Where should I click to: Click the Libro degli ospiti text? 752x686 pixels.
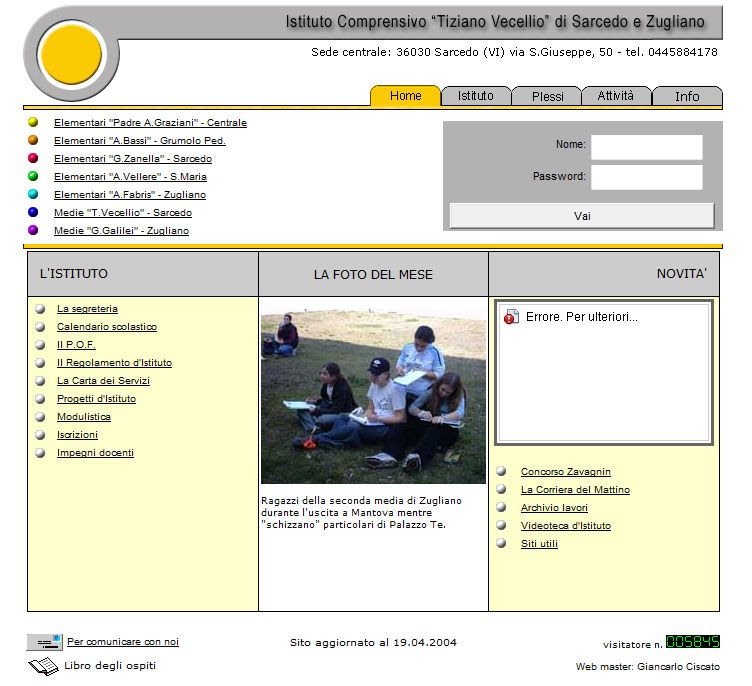110,665
